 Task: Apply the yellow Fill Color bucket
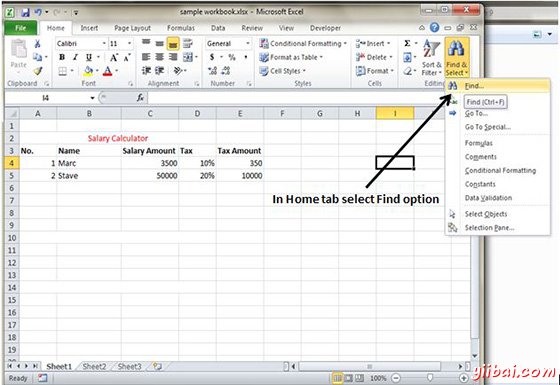coord(88,71)
